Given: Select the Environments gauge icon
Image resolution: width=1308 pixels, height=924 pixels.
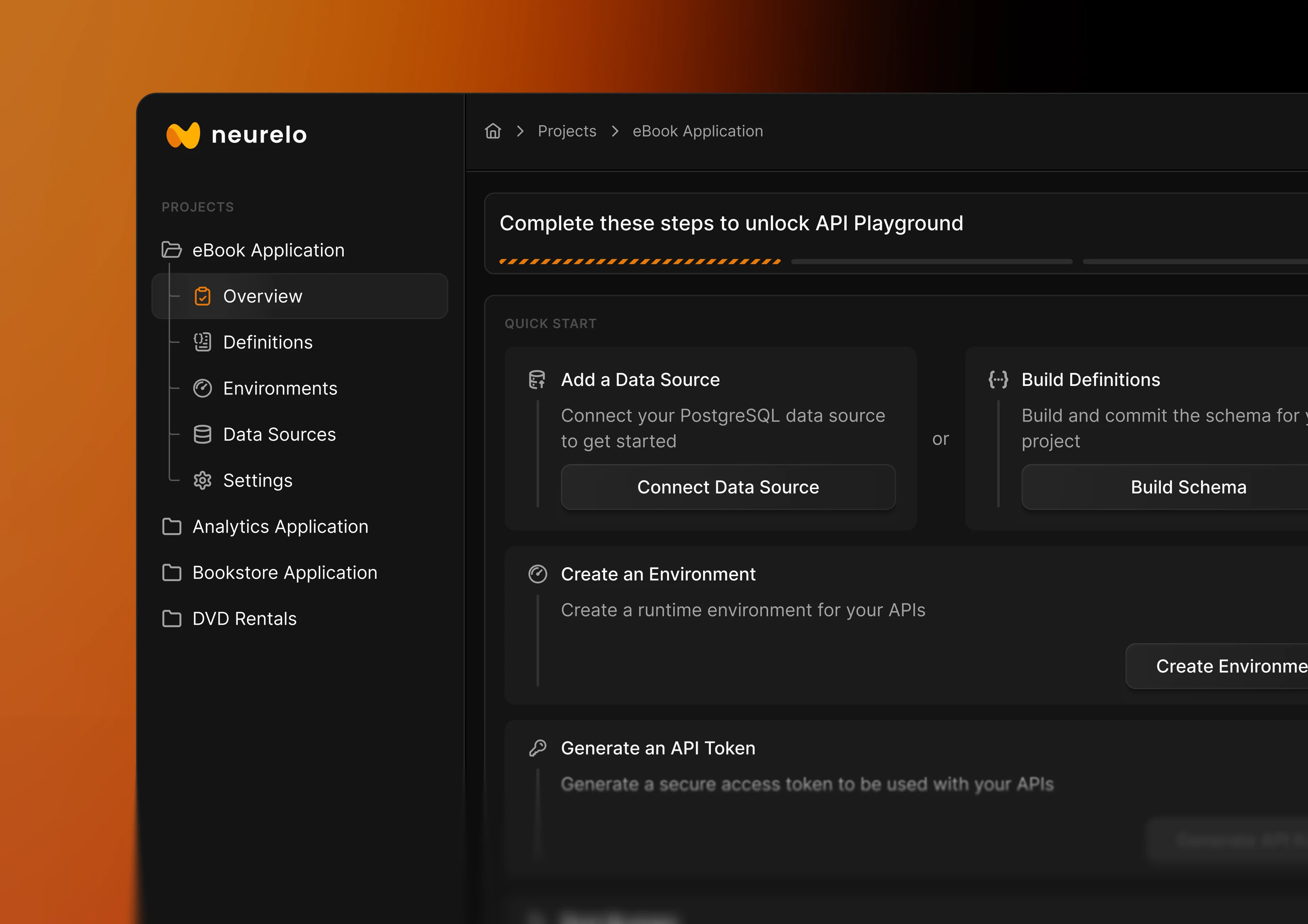Looking at the screenshot, I should tap(203, 388).
